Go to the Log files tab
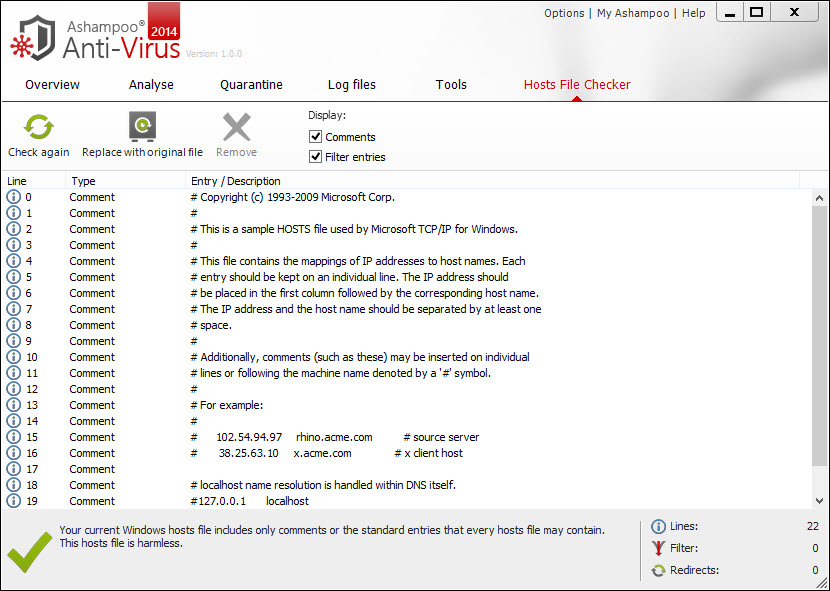 pyautogui.click(x=352, y=85)
